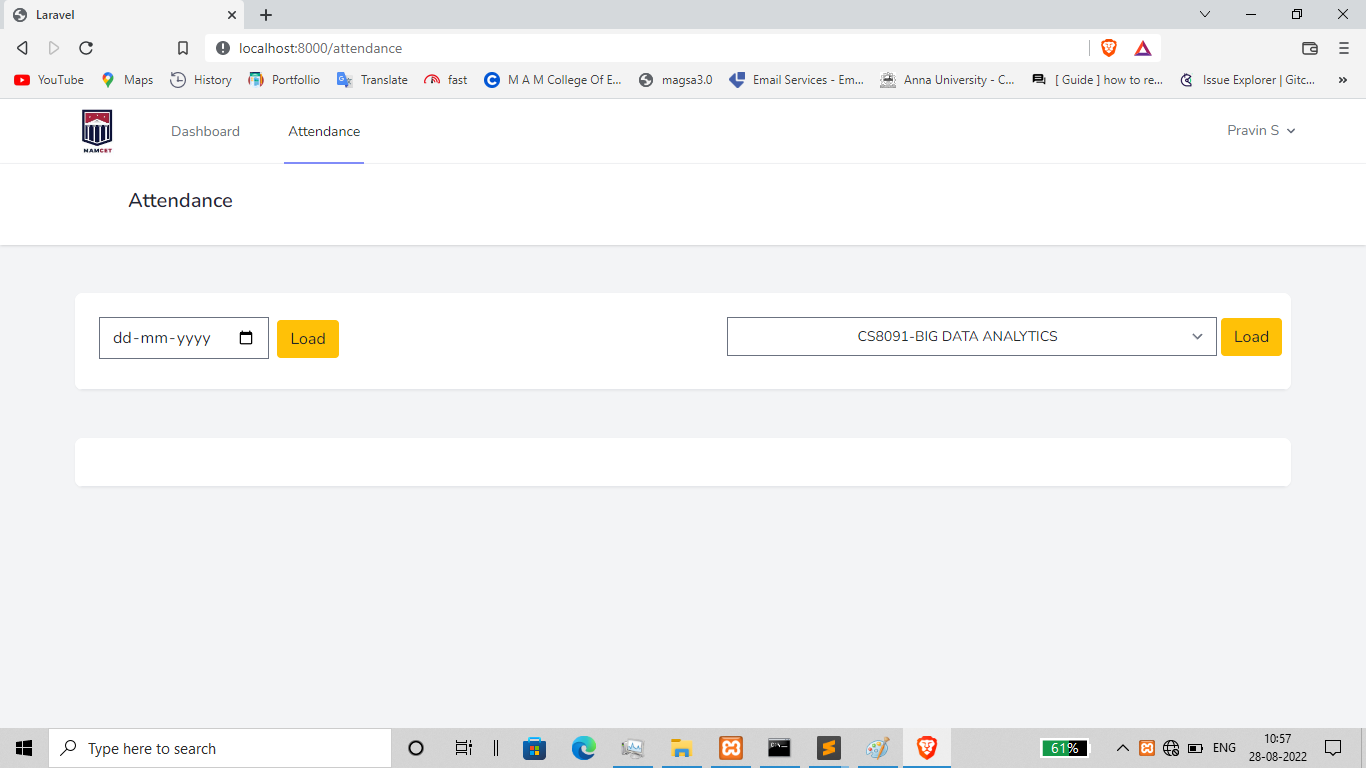Open Sublime Text from the taskbar
Viewport: 1366px width, 768px height.
[828, 747]
